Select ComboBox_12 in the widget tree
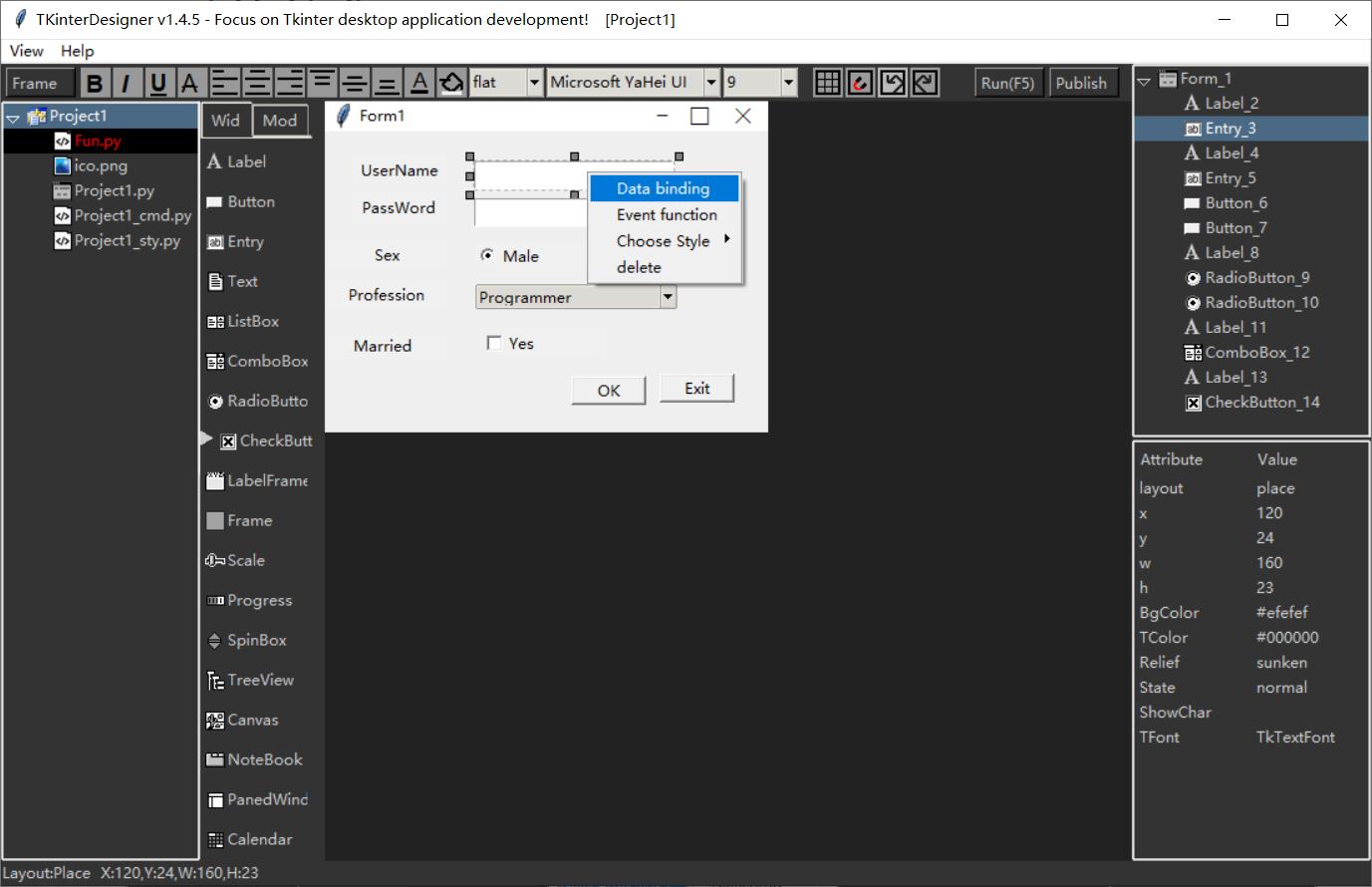Viewport: 1372px width, 887px height. coord(1257,353)
